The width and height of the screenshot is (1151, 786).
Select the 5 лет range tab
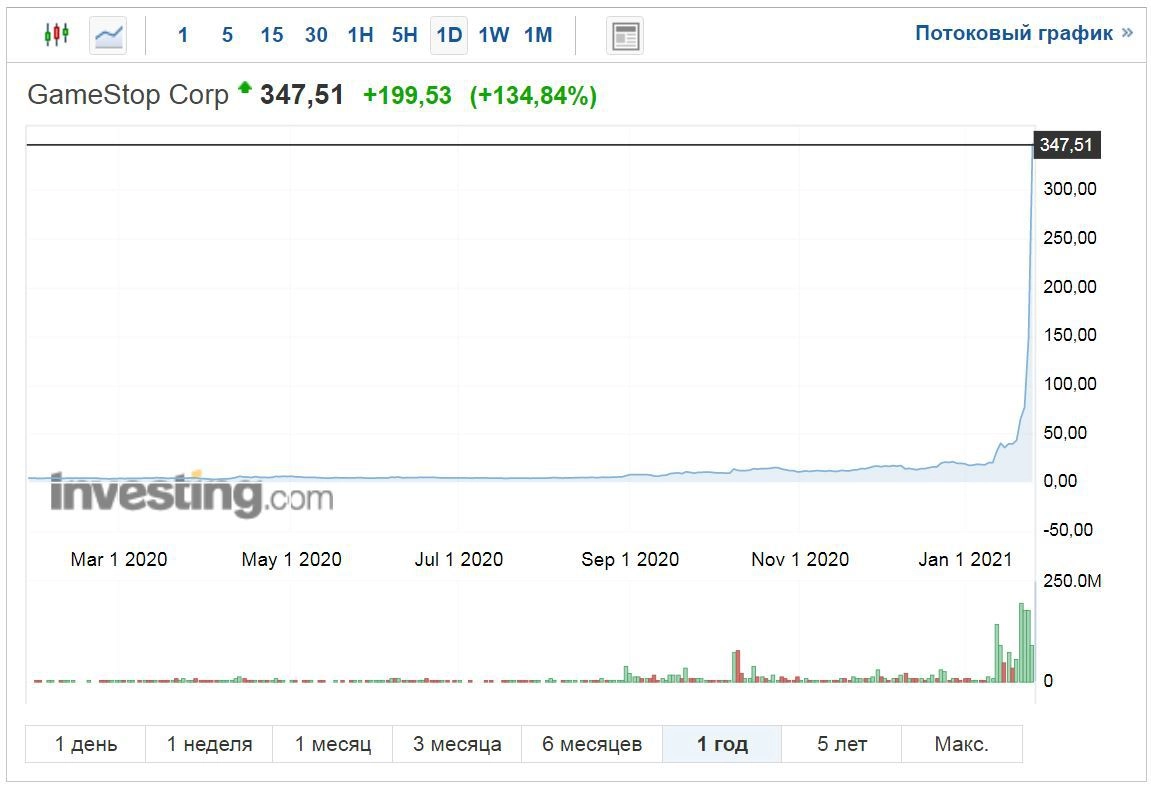[842, 744]
